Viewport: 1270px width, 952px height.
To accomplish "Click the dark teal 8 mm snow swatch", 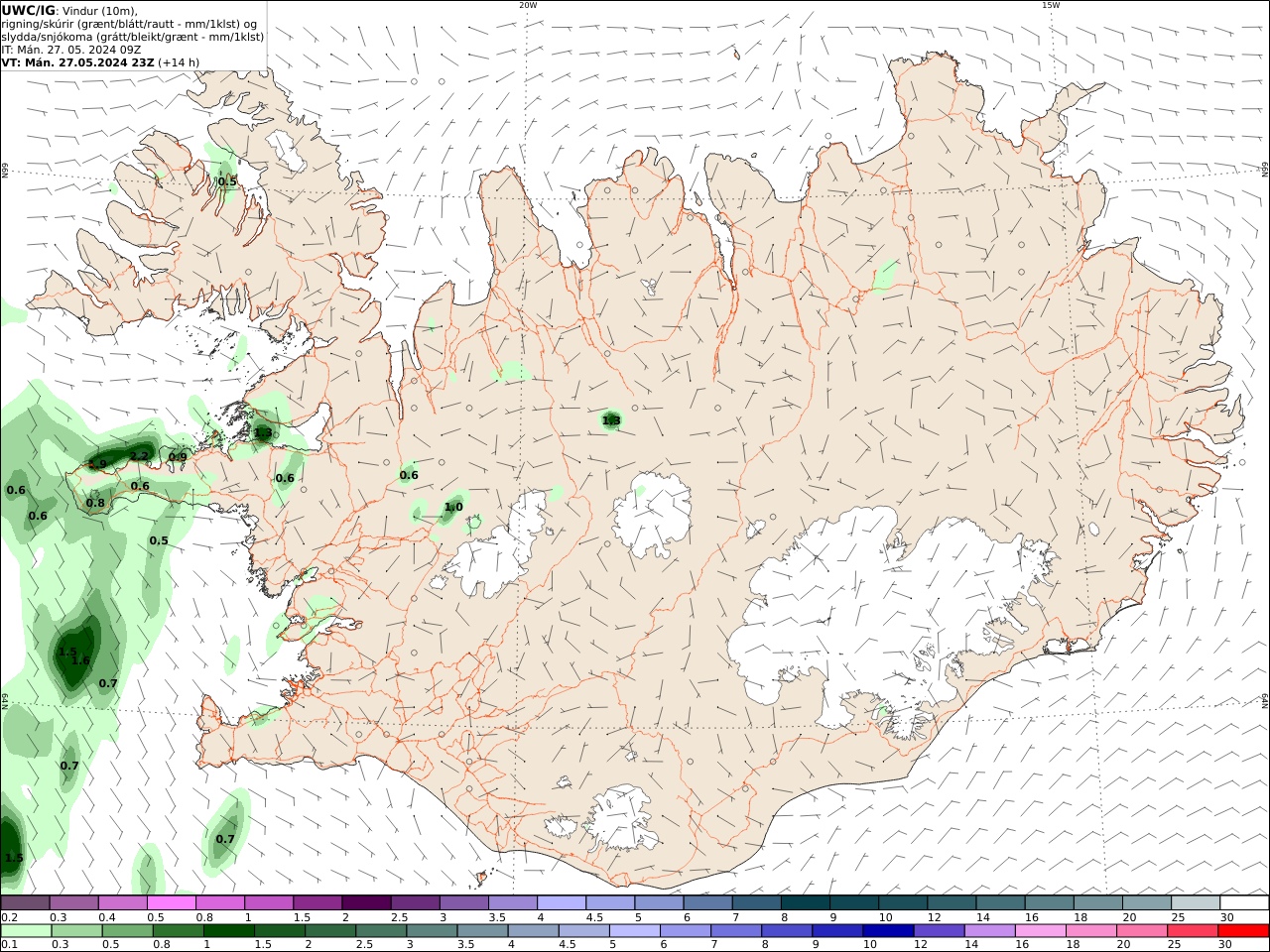I will (806, 903).
